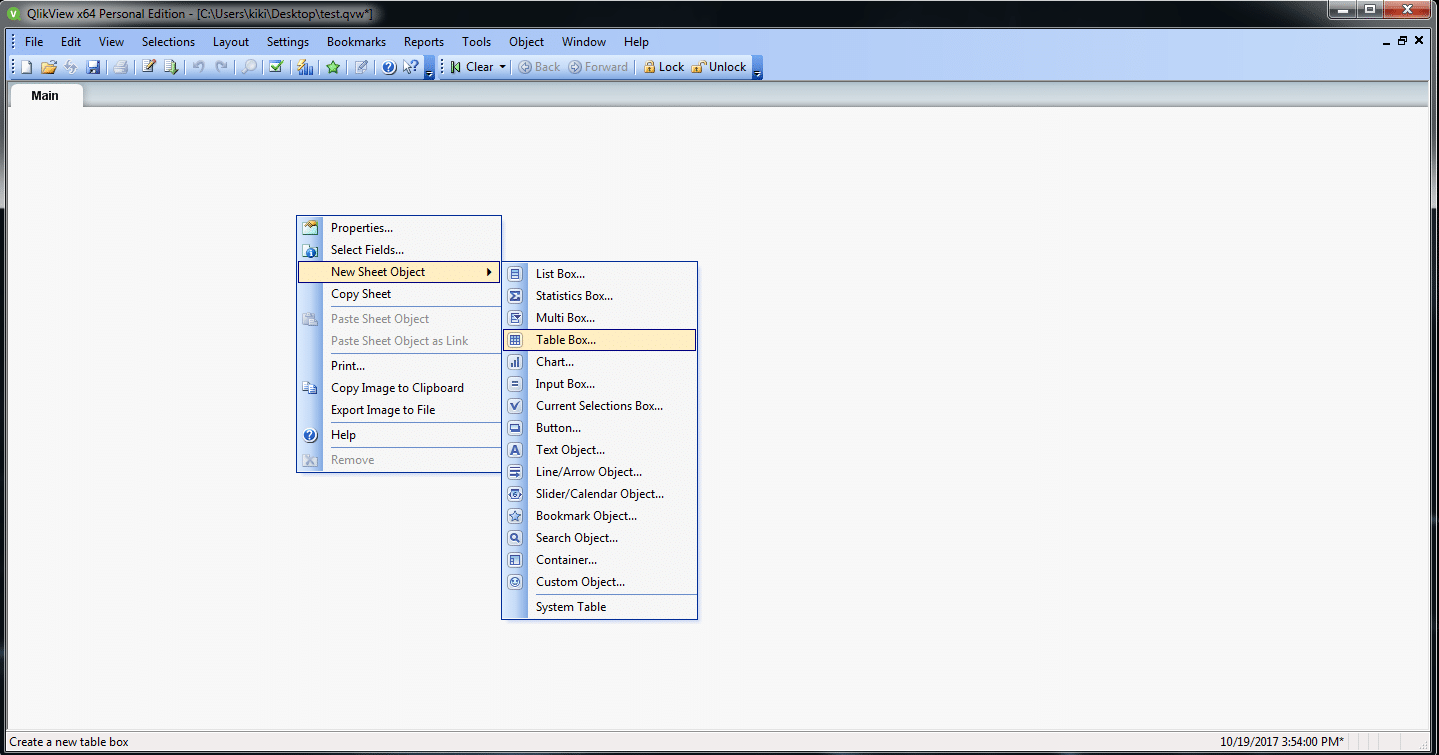Click the Print toolbar icon

(120, 67)
